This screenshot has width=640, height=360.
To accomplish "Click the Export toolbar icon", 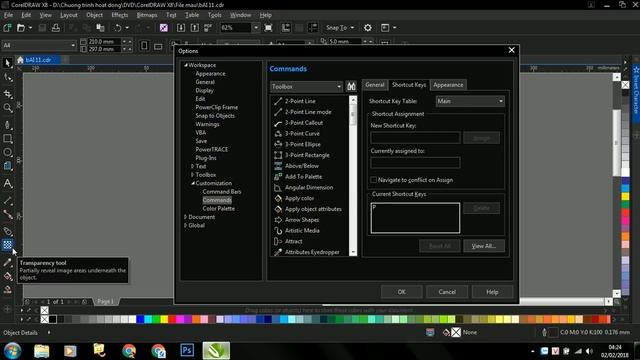I will (x=195, y=28).
